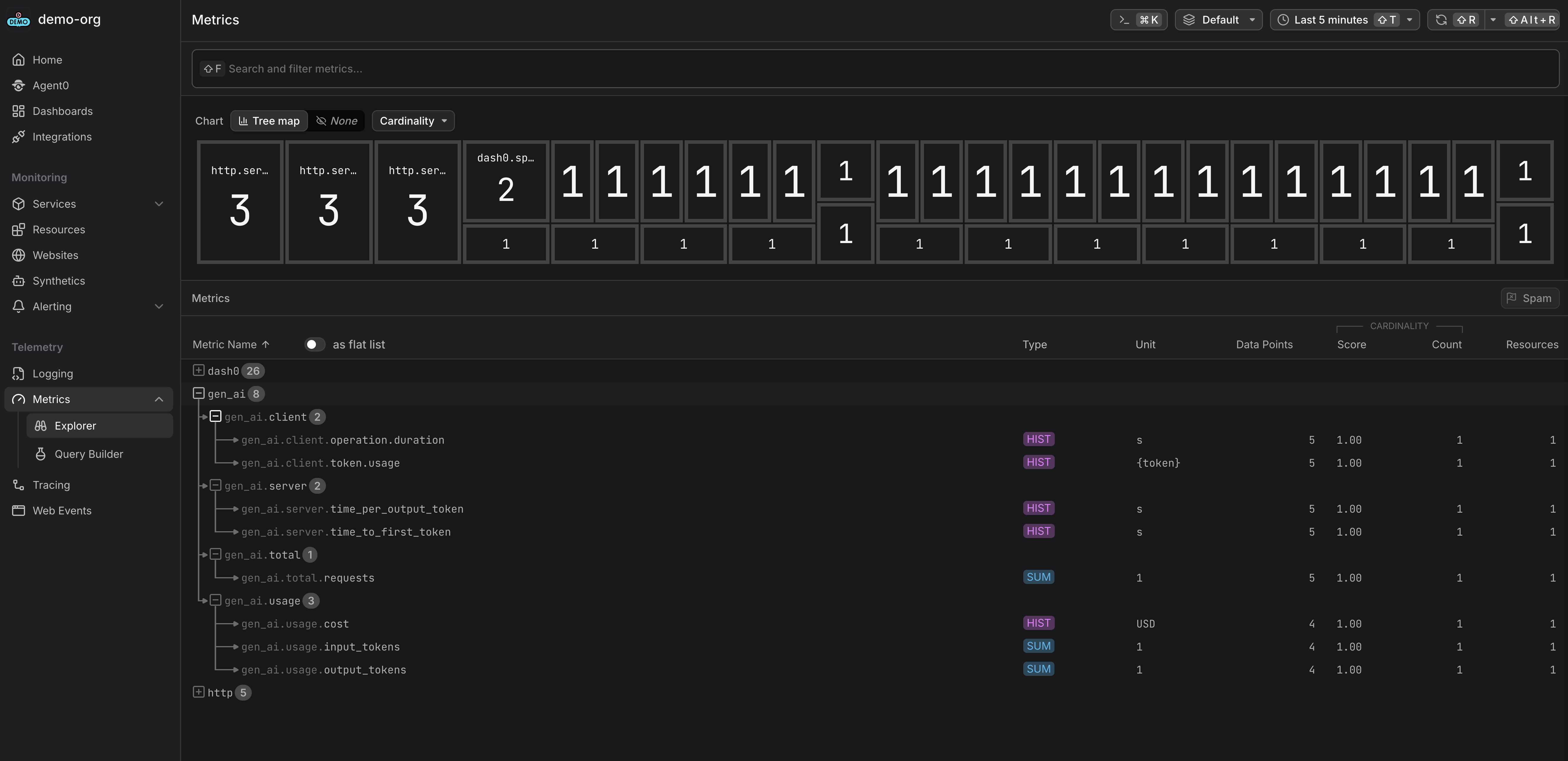Select Explorer under Metrics
1568x761 pixels.
pos(75,425)
